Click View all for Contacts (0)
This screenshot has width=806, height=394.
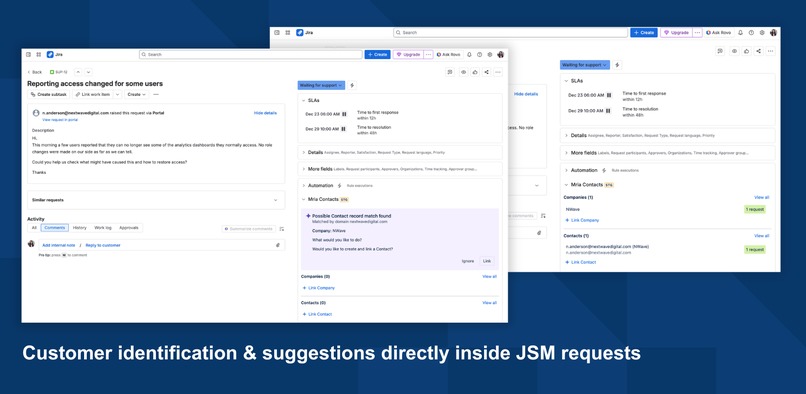[x=489, y=303]
